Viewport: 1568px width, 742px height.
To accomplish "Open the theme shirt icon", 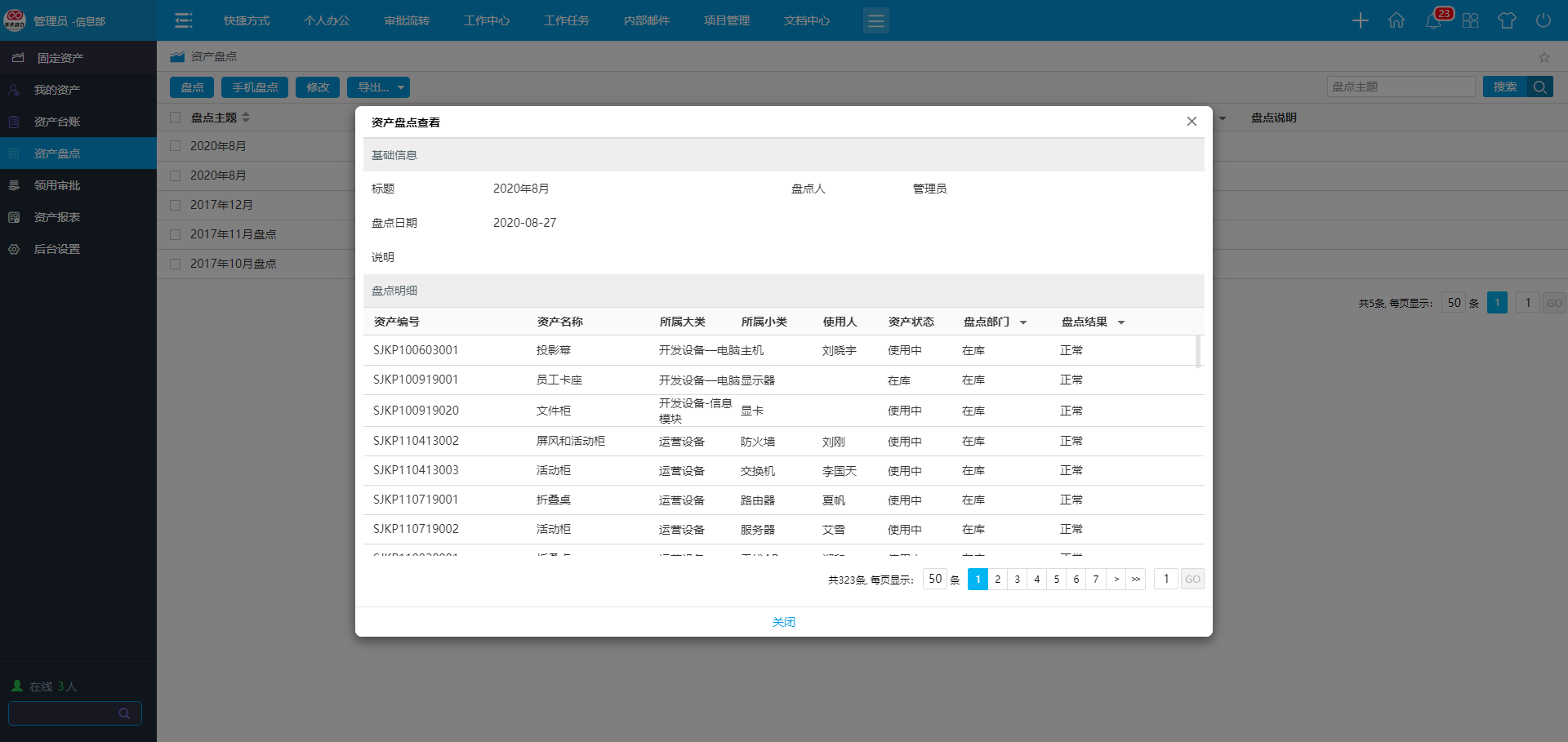I will (x=1507, y=20).
